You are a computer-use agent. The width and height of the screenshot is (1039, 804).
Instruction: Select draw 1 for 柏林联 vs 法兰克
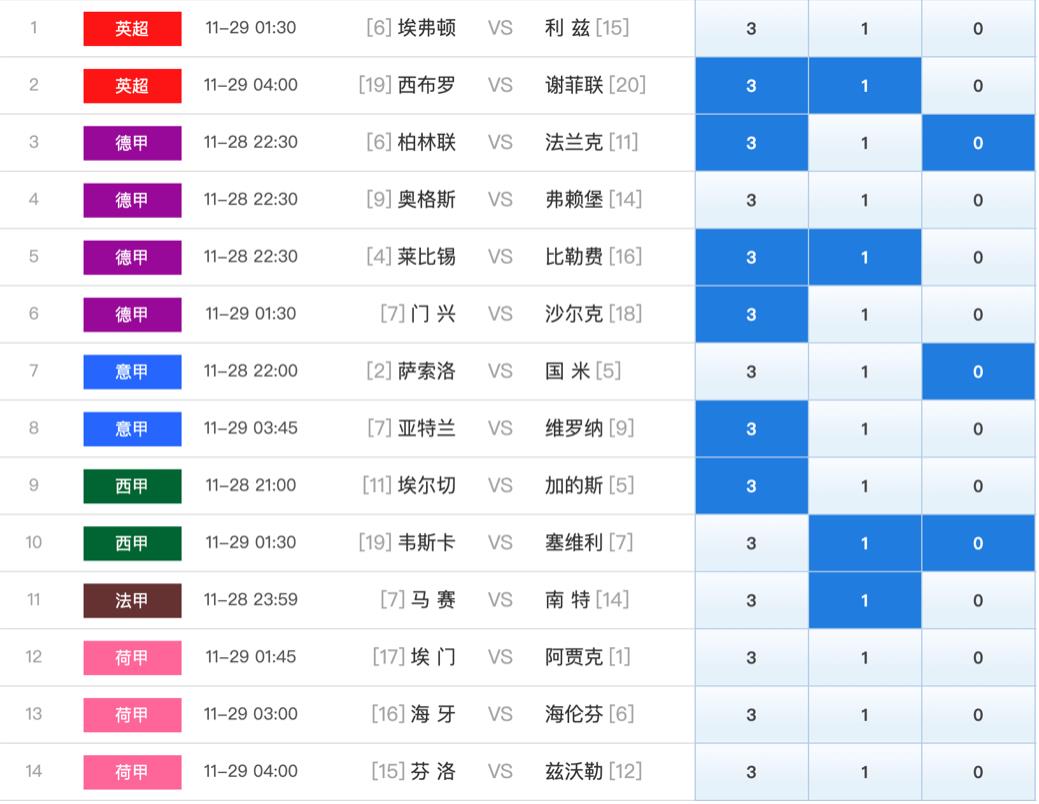865,143
